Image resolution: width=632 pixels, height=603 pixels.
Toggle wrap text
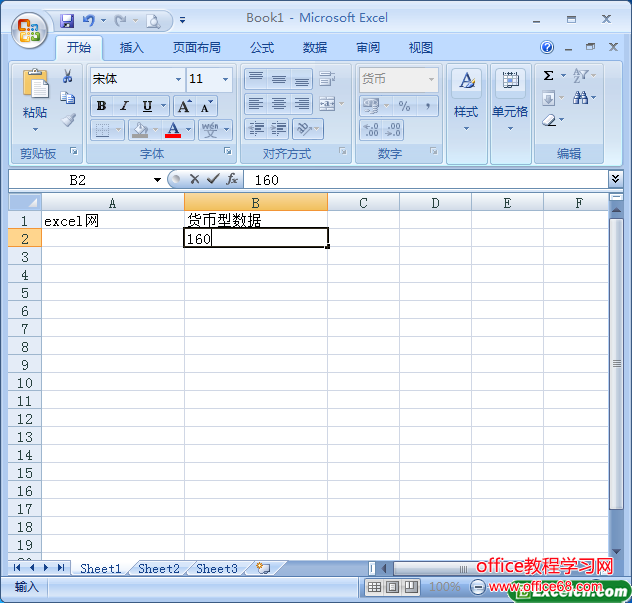tap(327, 79)
